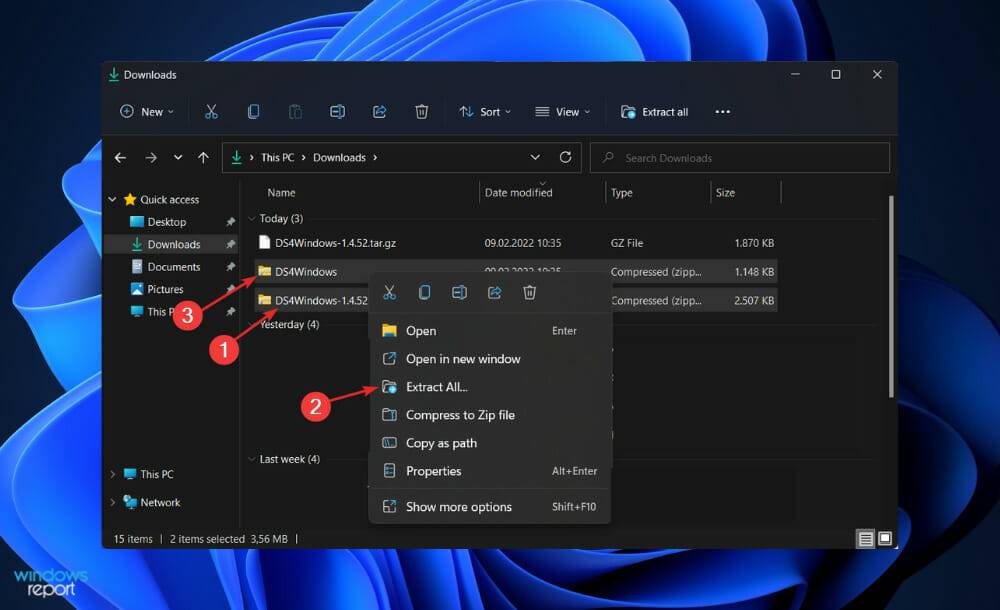Click the Delete icon in the context menu

point(530,292)
